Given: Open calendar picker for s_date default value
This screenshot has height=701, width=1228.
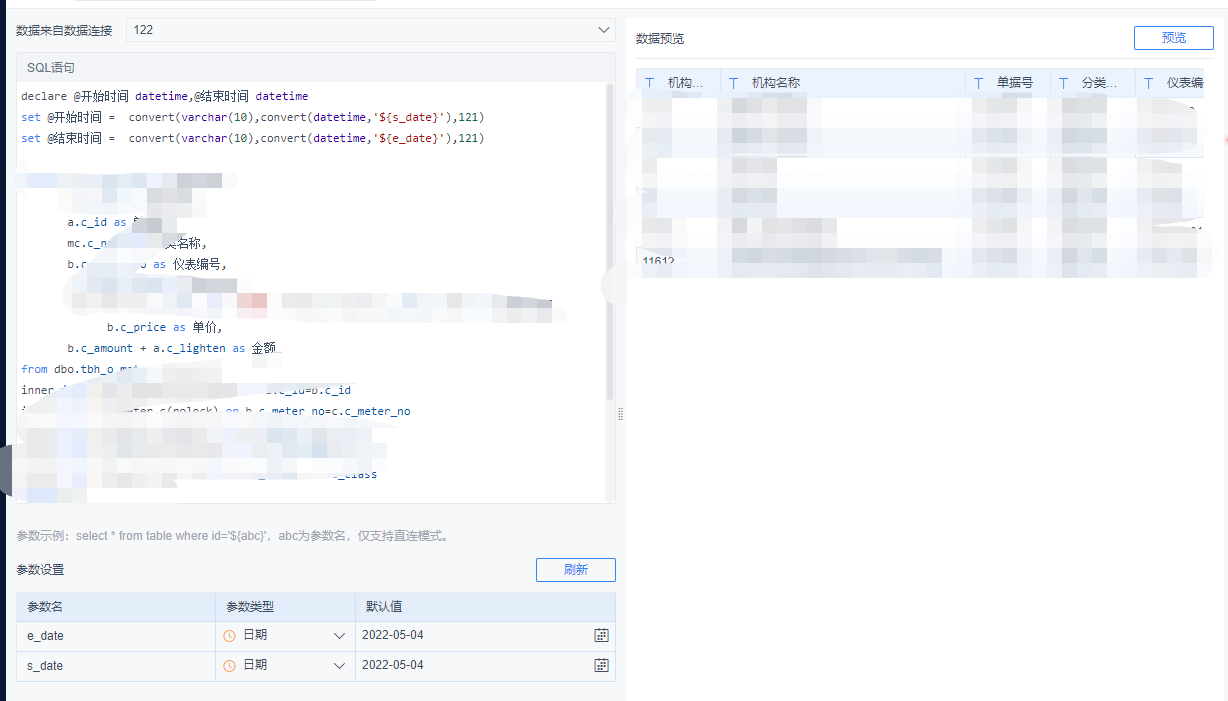Looking at the screenshot, I should [602, 666].
